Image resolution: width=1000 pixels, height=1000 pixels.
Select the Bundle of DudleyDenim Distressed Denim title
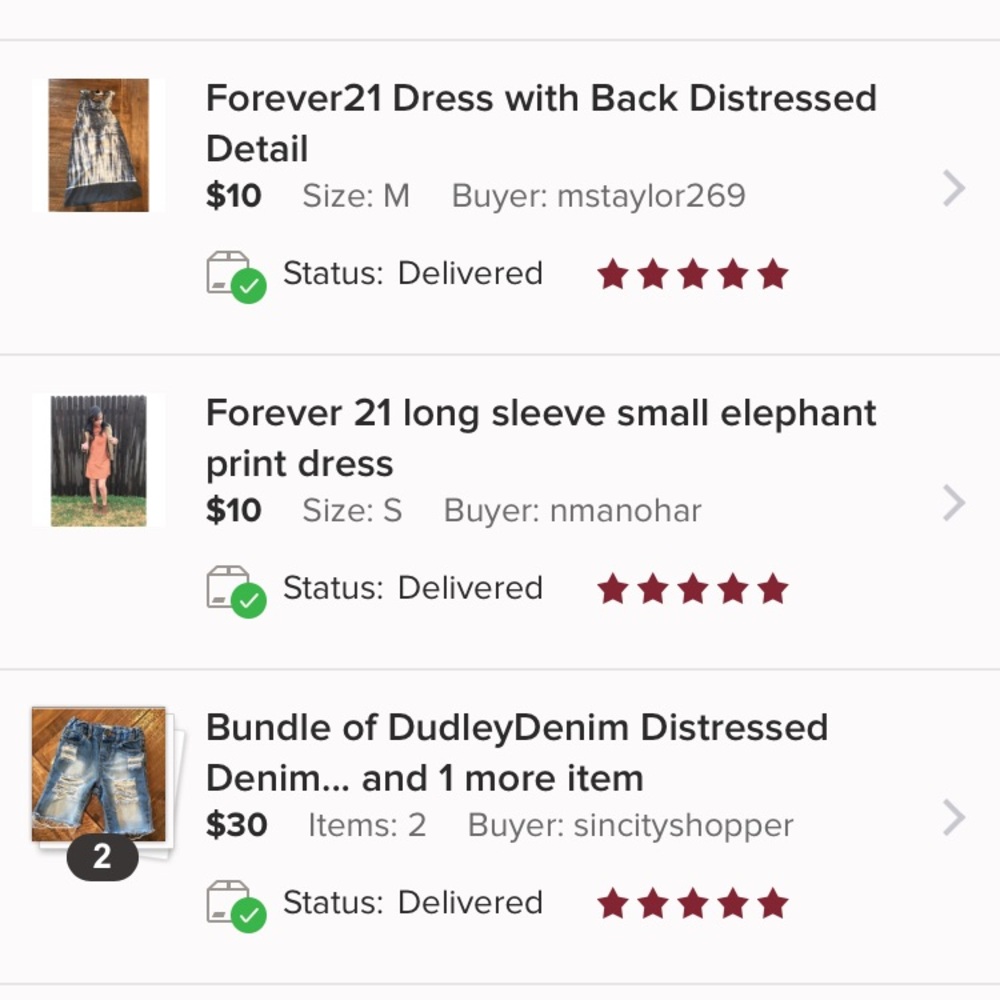(517, 752)
